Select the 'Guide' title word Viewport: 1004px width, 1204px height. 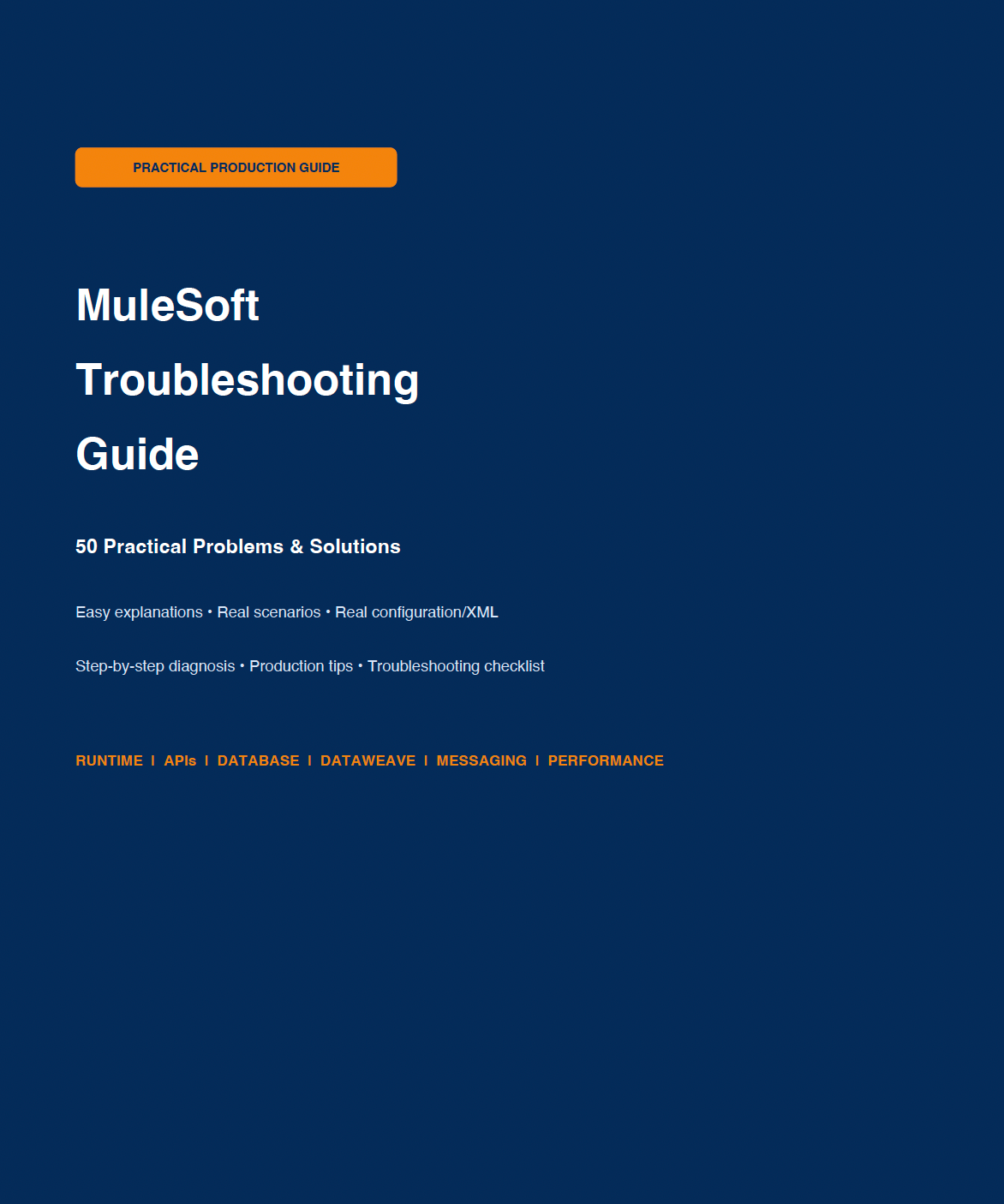[137, 454]
